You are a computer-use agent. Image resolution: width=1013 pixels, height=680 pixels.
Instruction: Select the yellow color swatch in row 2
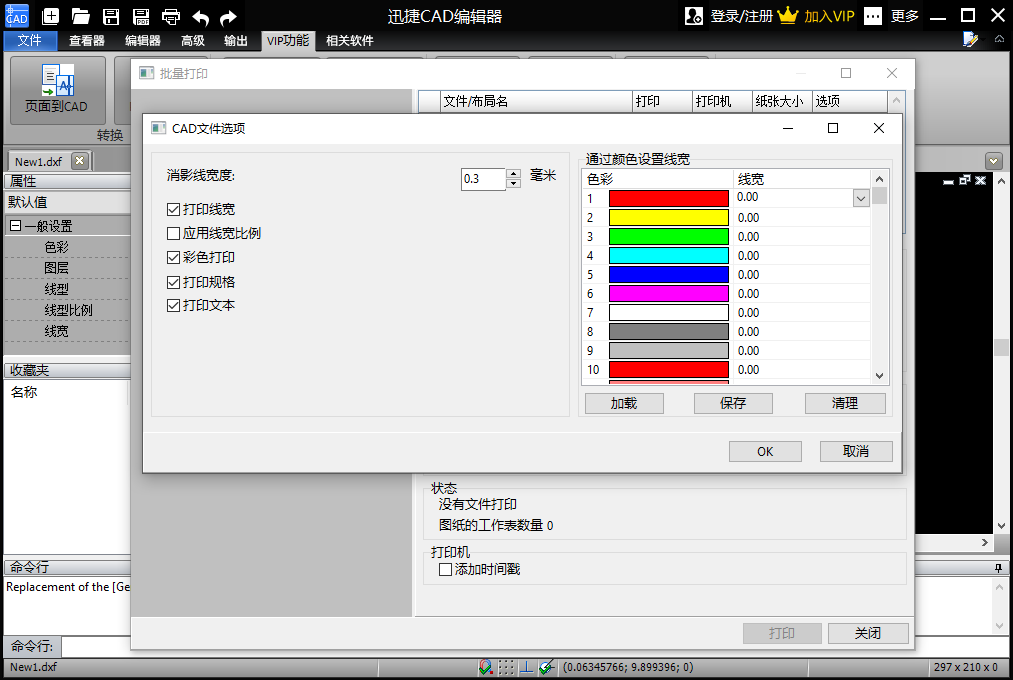[669, 218]
